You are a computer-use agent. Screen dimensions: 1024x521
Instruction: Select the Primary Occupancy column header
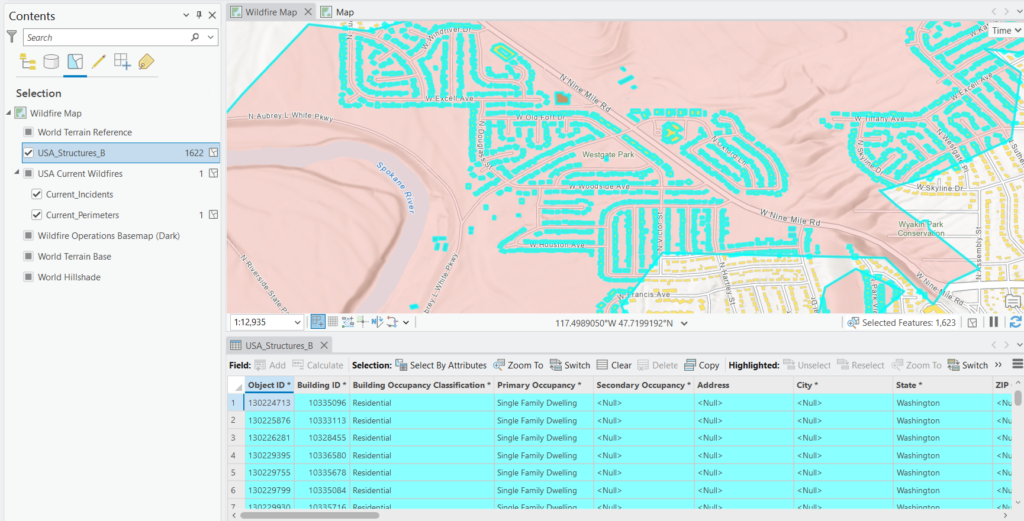click(543, 385)
